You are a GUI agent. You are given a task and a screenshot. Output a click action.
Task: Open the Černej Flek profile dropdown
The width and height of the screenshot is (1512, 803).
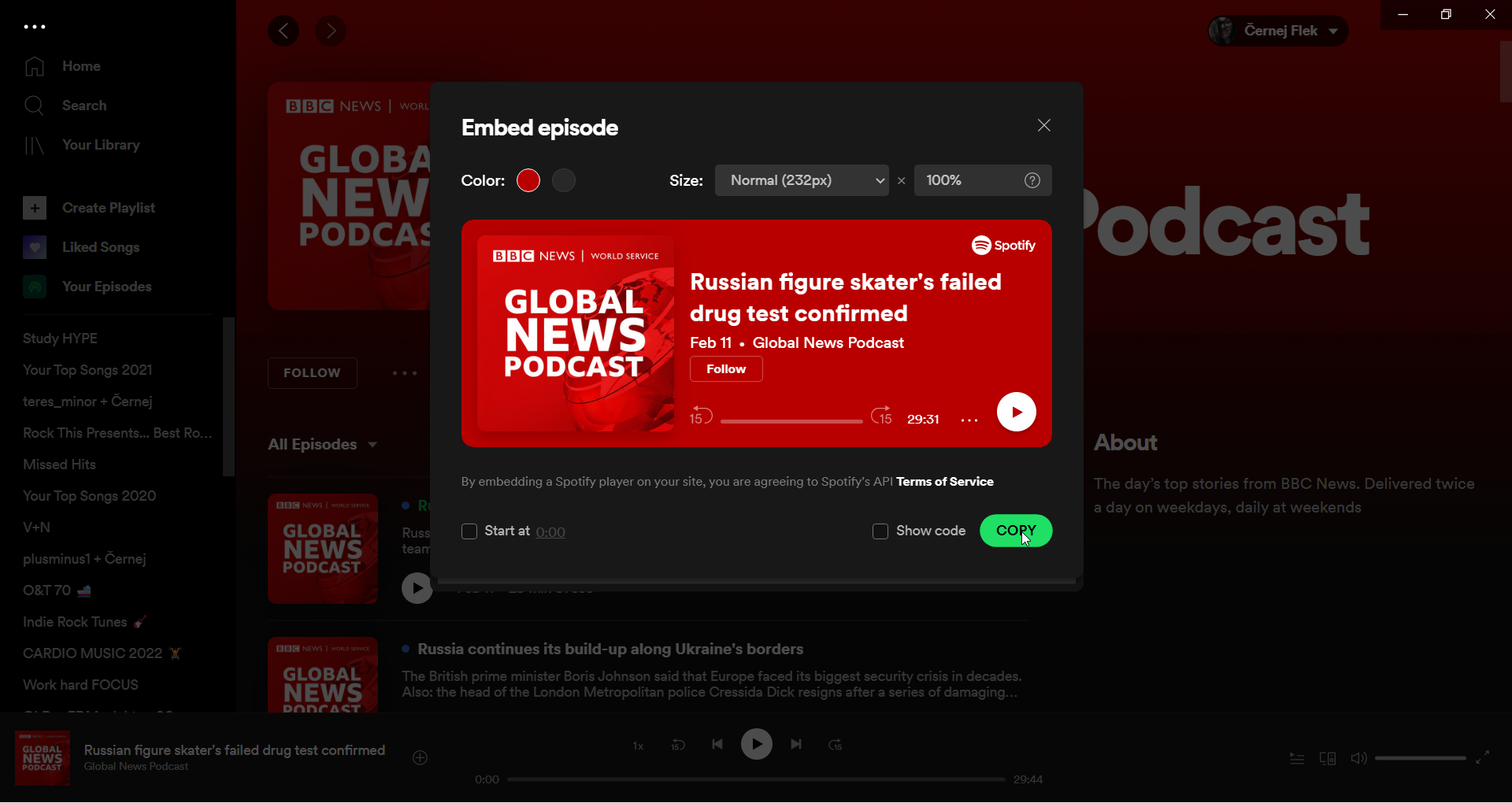(1277, 31)
